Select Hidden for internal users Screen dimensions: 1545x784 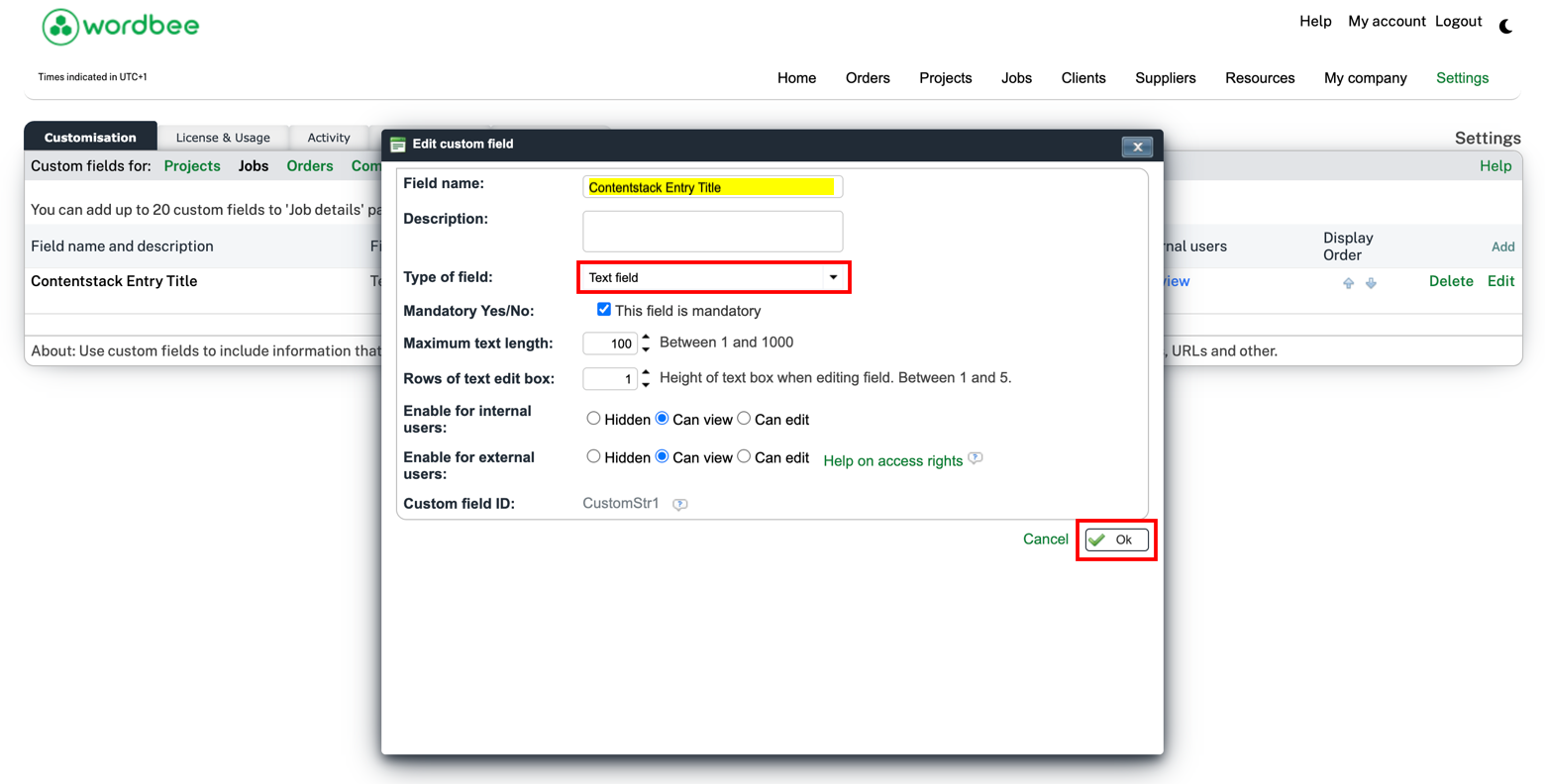[x=593, y=419]
